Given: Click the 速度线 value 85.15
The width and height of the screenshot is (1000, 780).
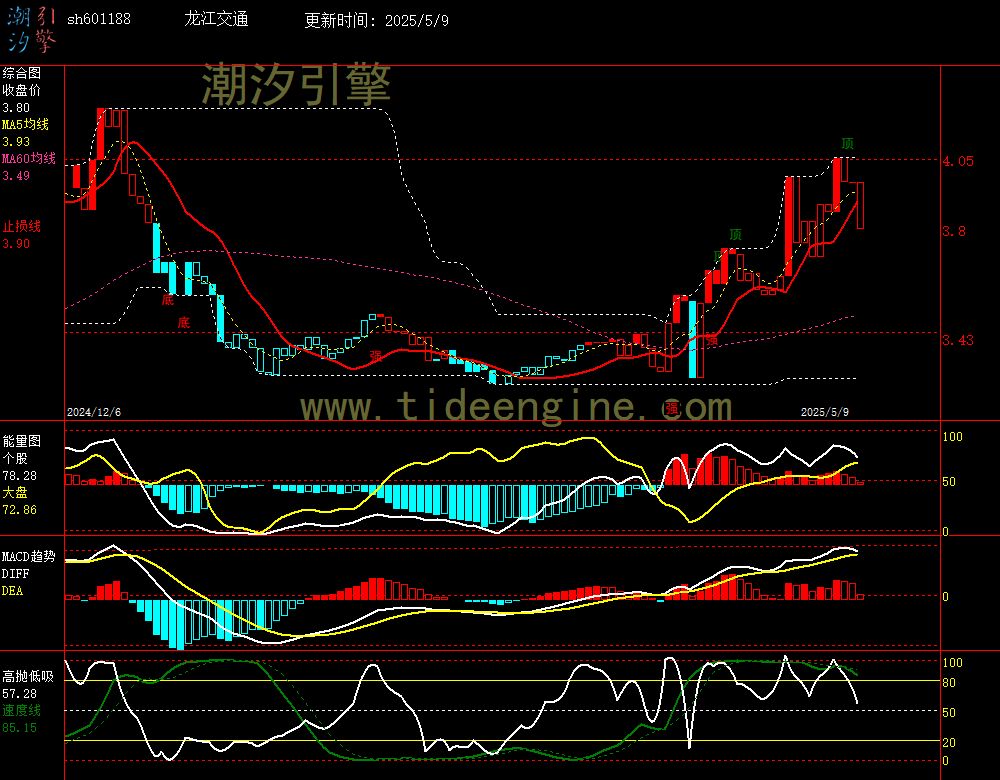Looking at the screenshot, I should coord(19,728).
